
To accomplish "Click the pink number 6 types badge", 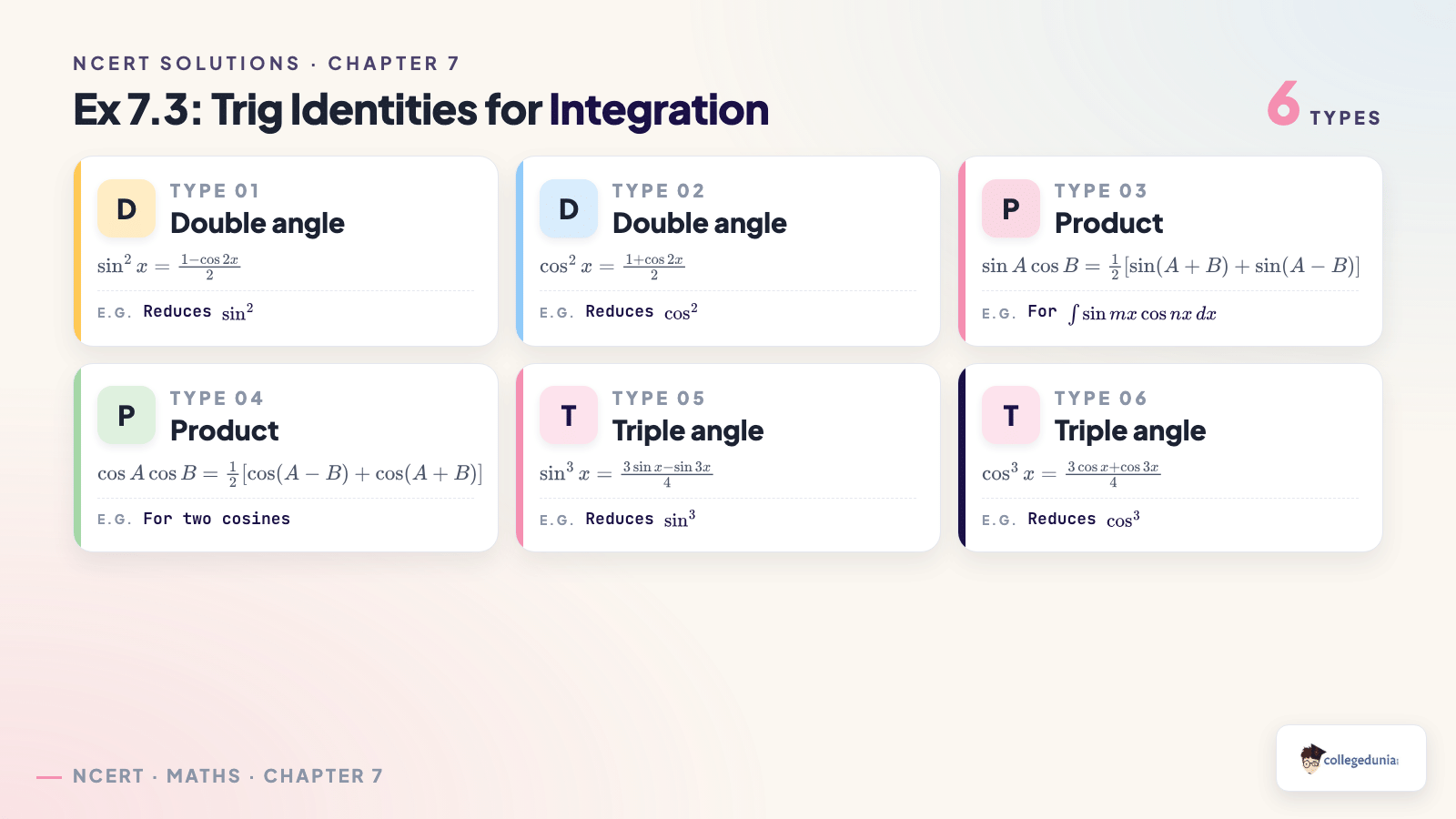I will pyautogui.click(x=1324, y=104).
